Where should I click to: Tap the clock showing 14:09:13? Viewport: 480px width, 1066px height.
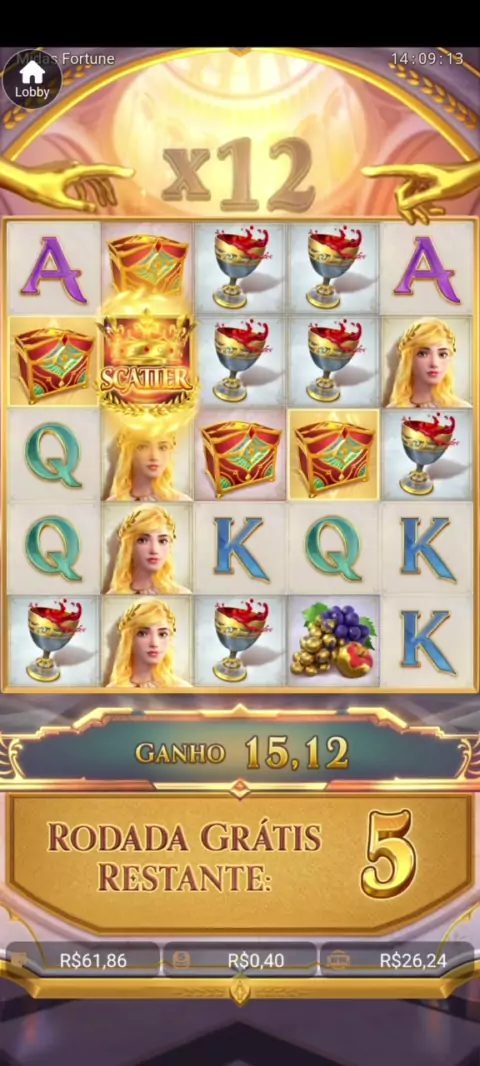[427, 58]
